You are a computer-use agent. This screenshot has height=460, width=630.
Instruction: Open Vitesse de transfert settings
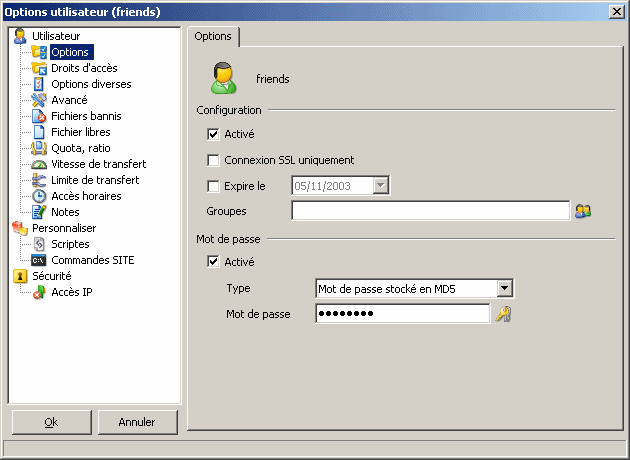99,164
